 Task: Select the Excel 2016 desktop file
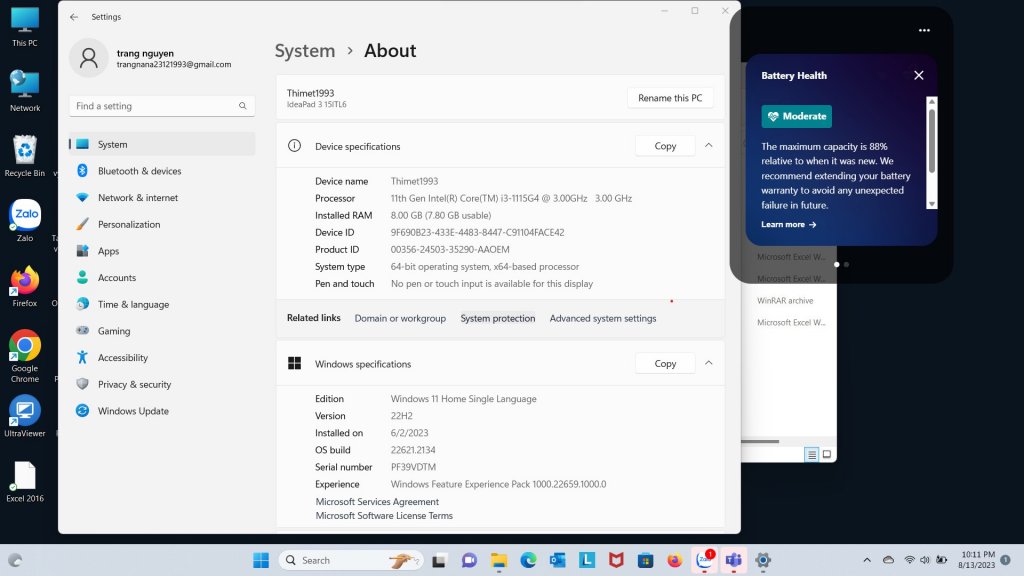[x=25, y=481]
